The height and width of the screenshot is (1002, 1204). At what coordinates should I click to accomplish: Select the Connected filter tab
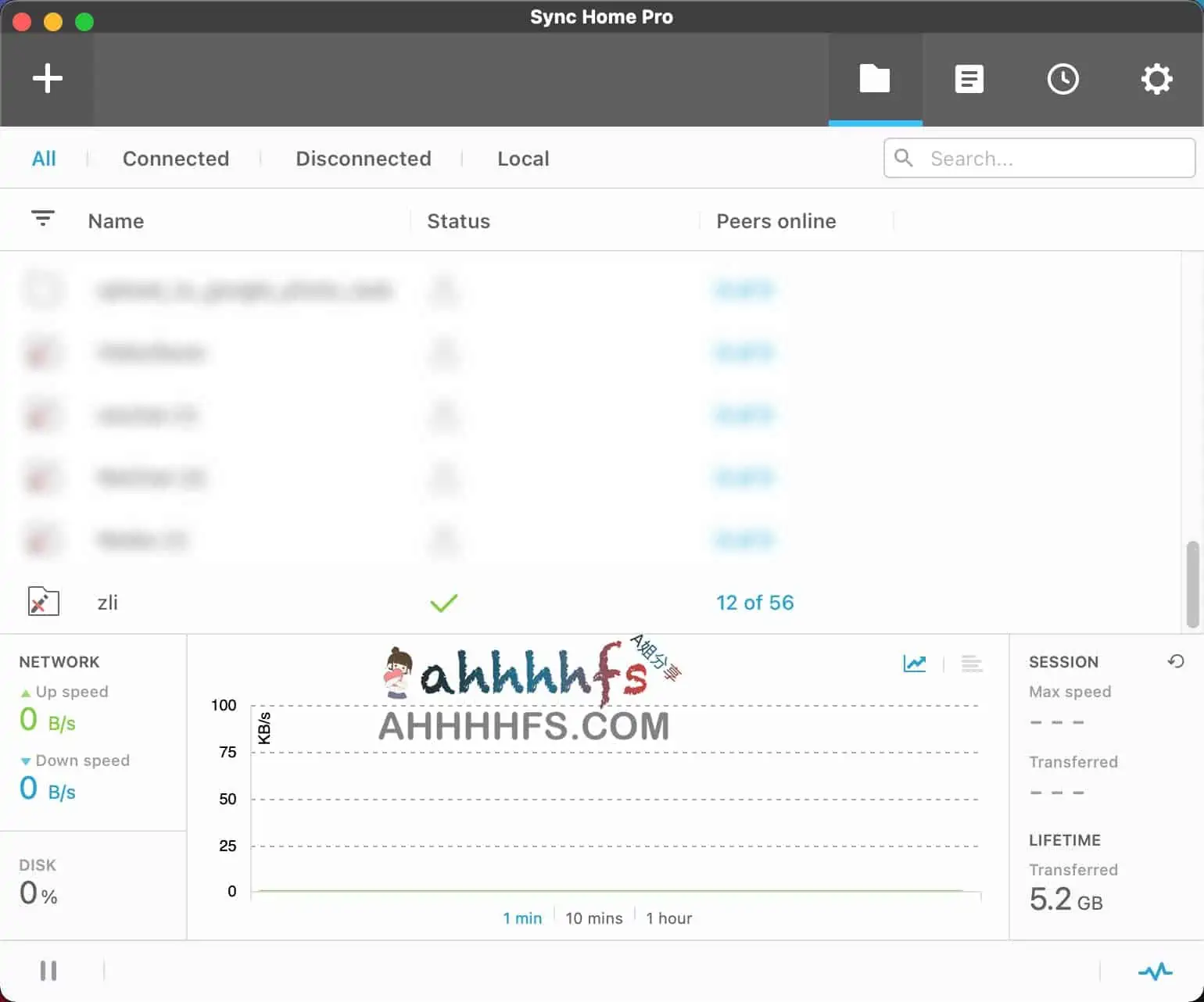[x=176, y=159]
